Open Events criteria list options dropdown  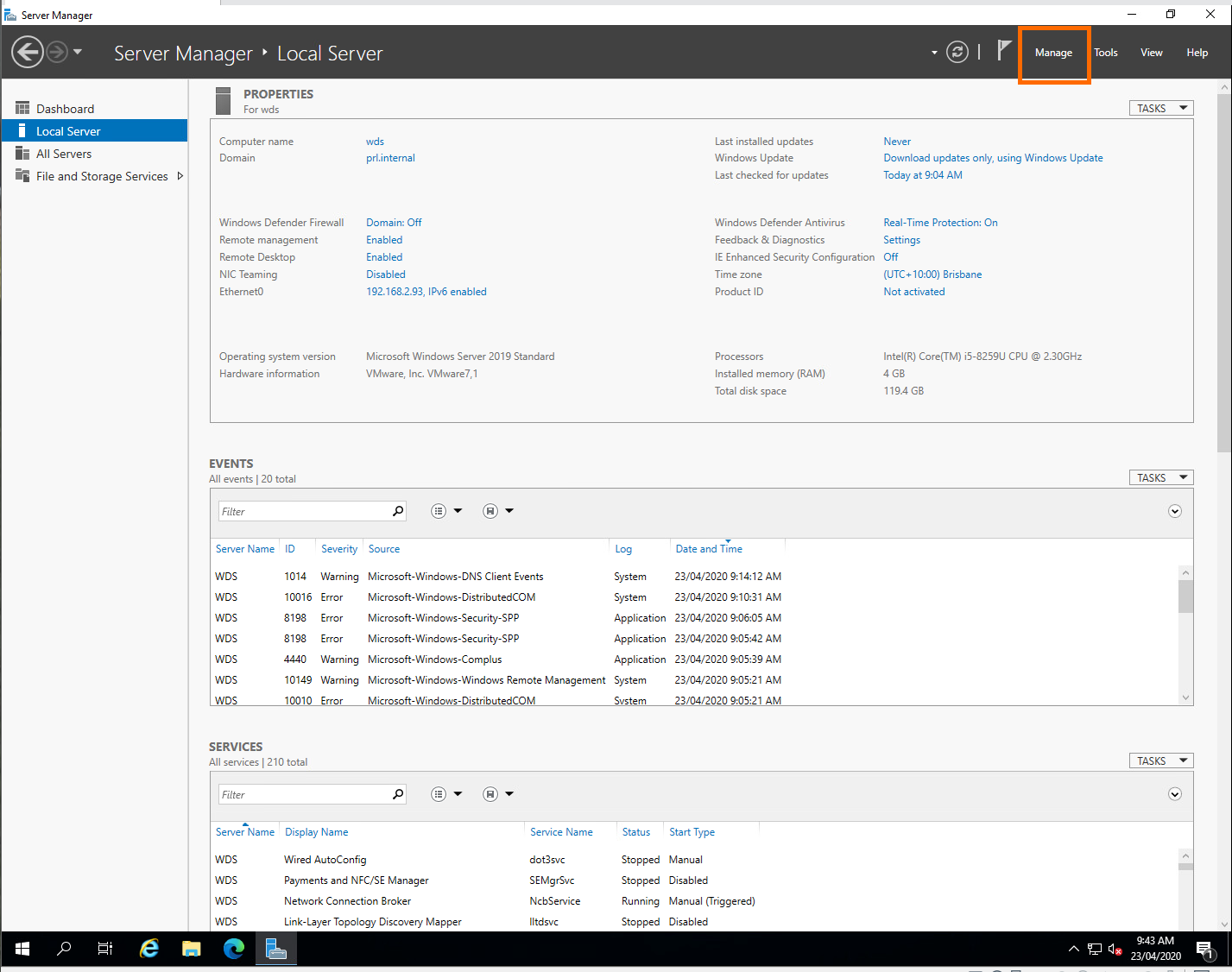(x=446, y=511)
